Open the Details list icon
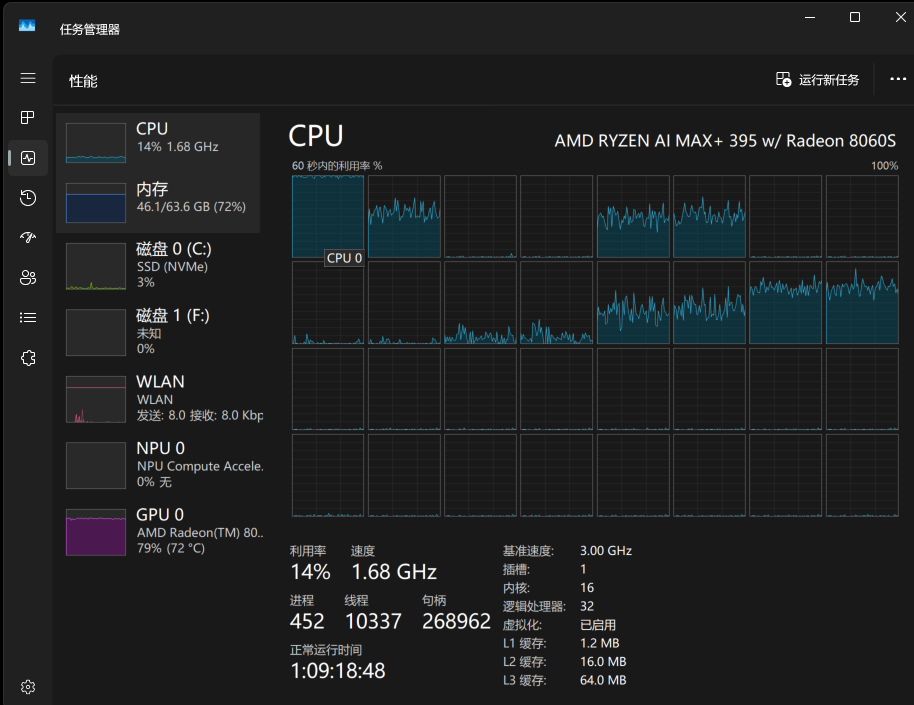The height and width of the screenshot is (705, 914). [28, 317]
